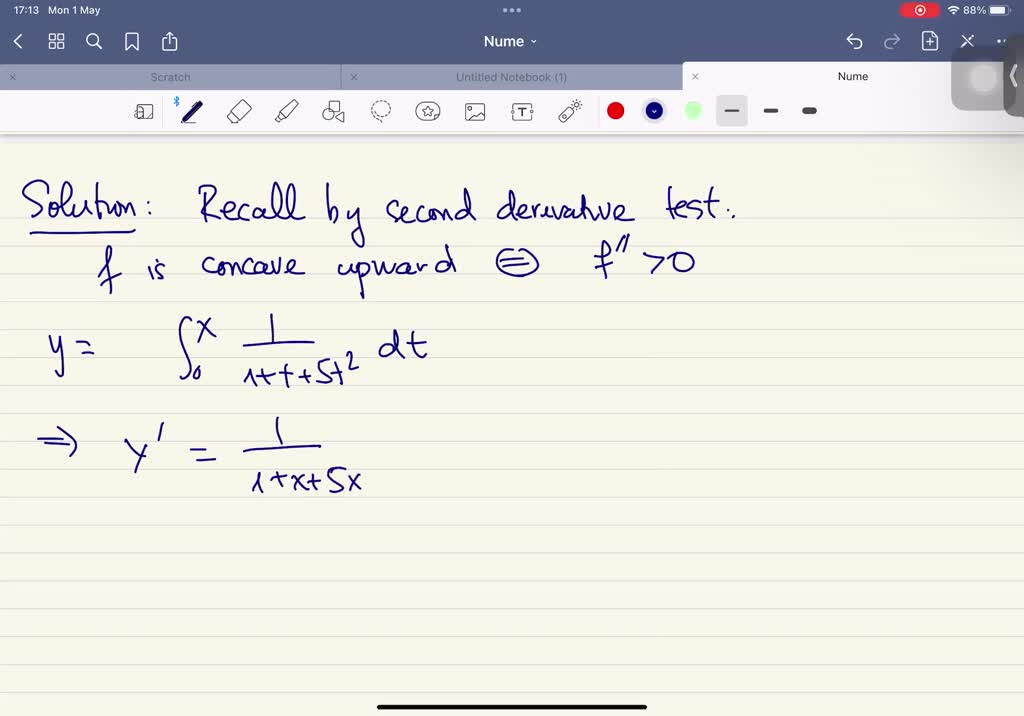Open the search in document
The width and height of the screenshot is (1024, 716).
94,41
